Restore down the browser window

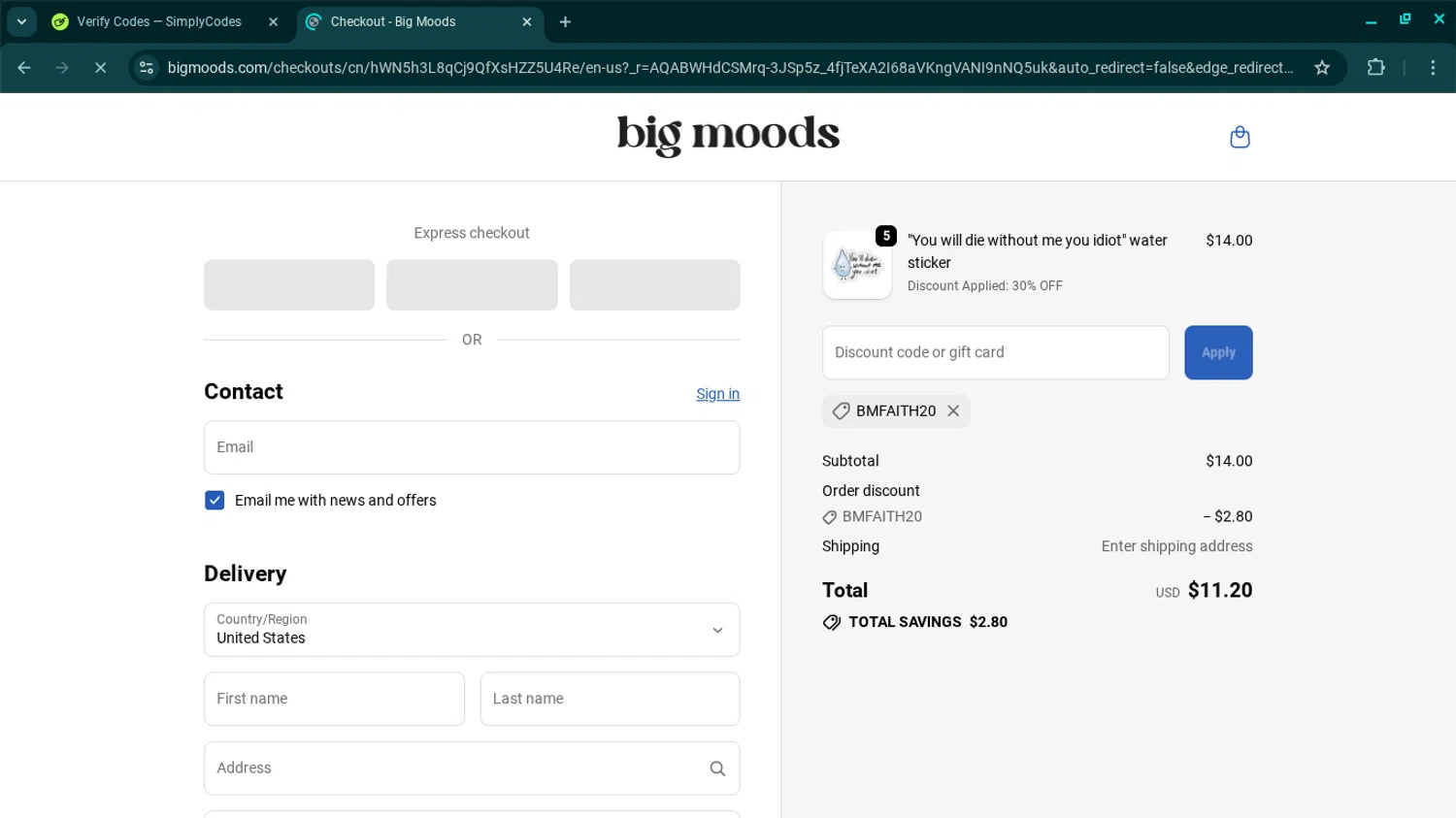(x=1405, y=19)
